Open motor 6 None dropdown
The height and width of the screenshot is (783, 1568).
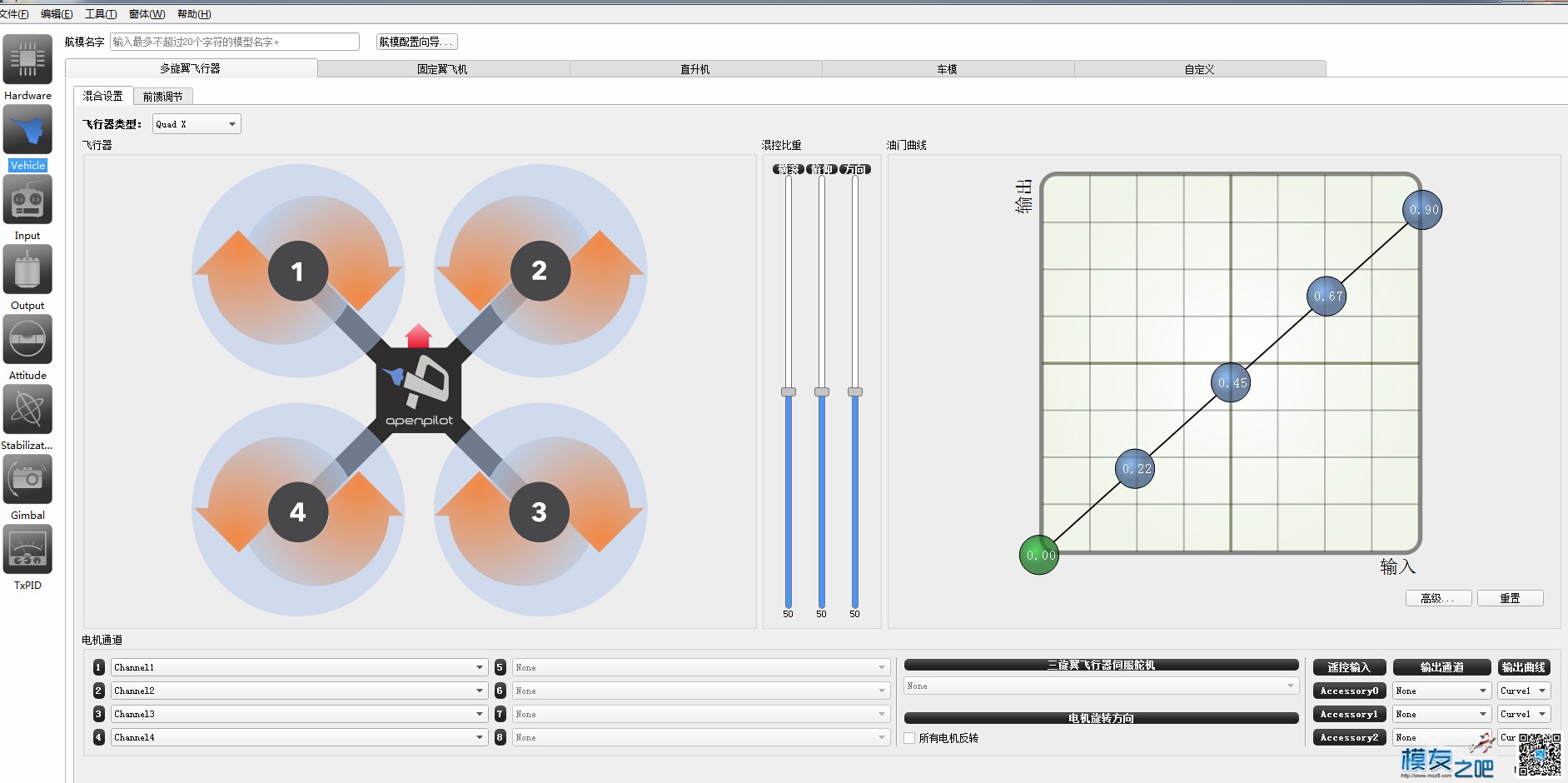700,691
